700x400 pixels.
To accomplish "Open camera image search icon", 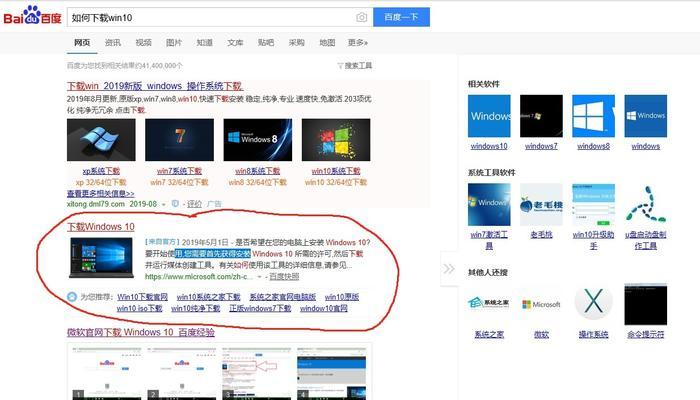I will [362, 17].
